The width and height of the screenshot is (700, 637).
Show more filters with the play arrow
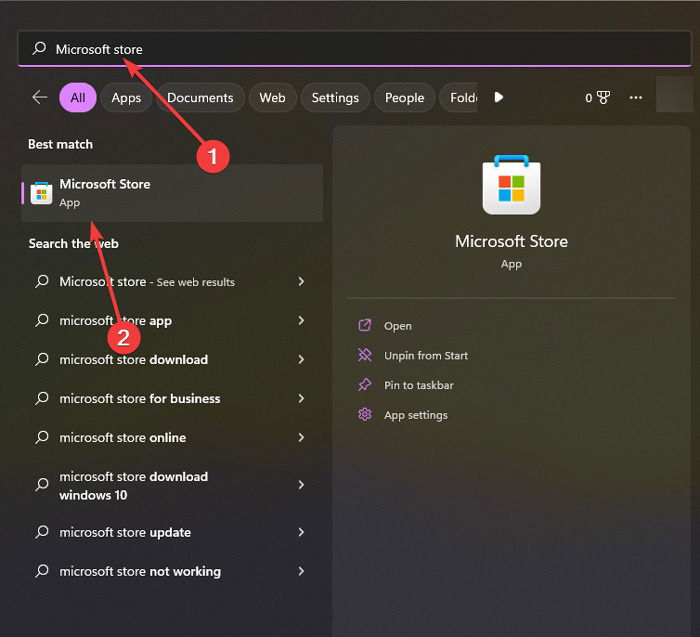point(499,97)
